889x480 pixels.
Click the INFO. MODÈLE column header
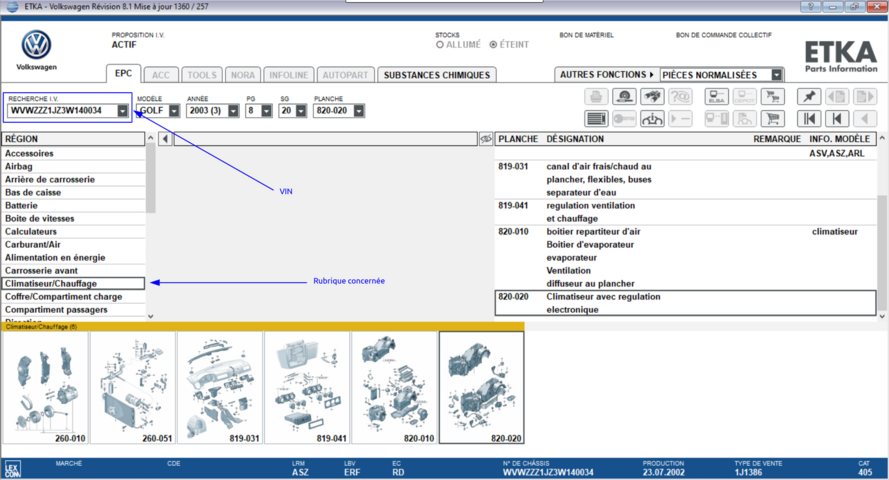tap(839, 139)
